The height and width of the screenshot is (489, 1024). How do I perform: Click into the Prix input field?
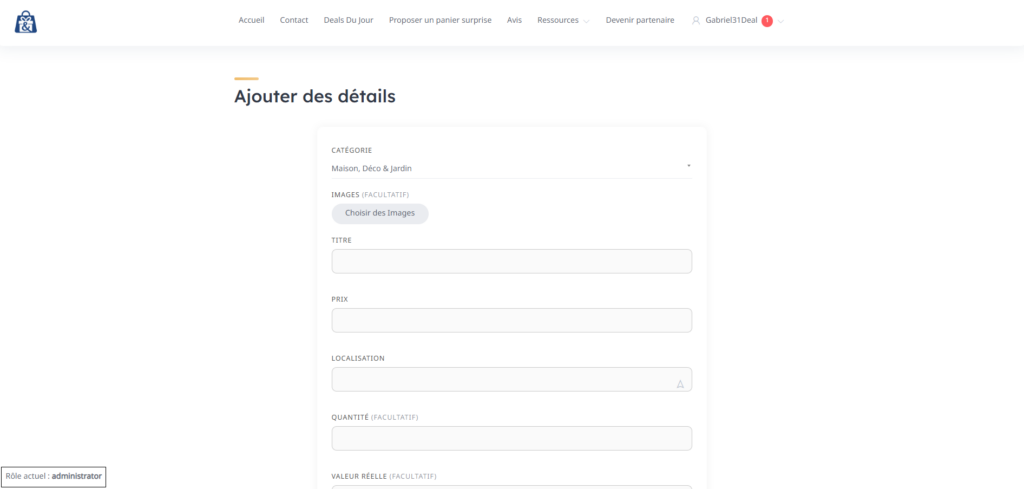(511, 321)
